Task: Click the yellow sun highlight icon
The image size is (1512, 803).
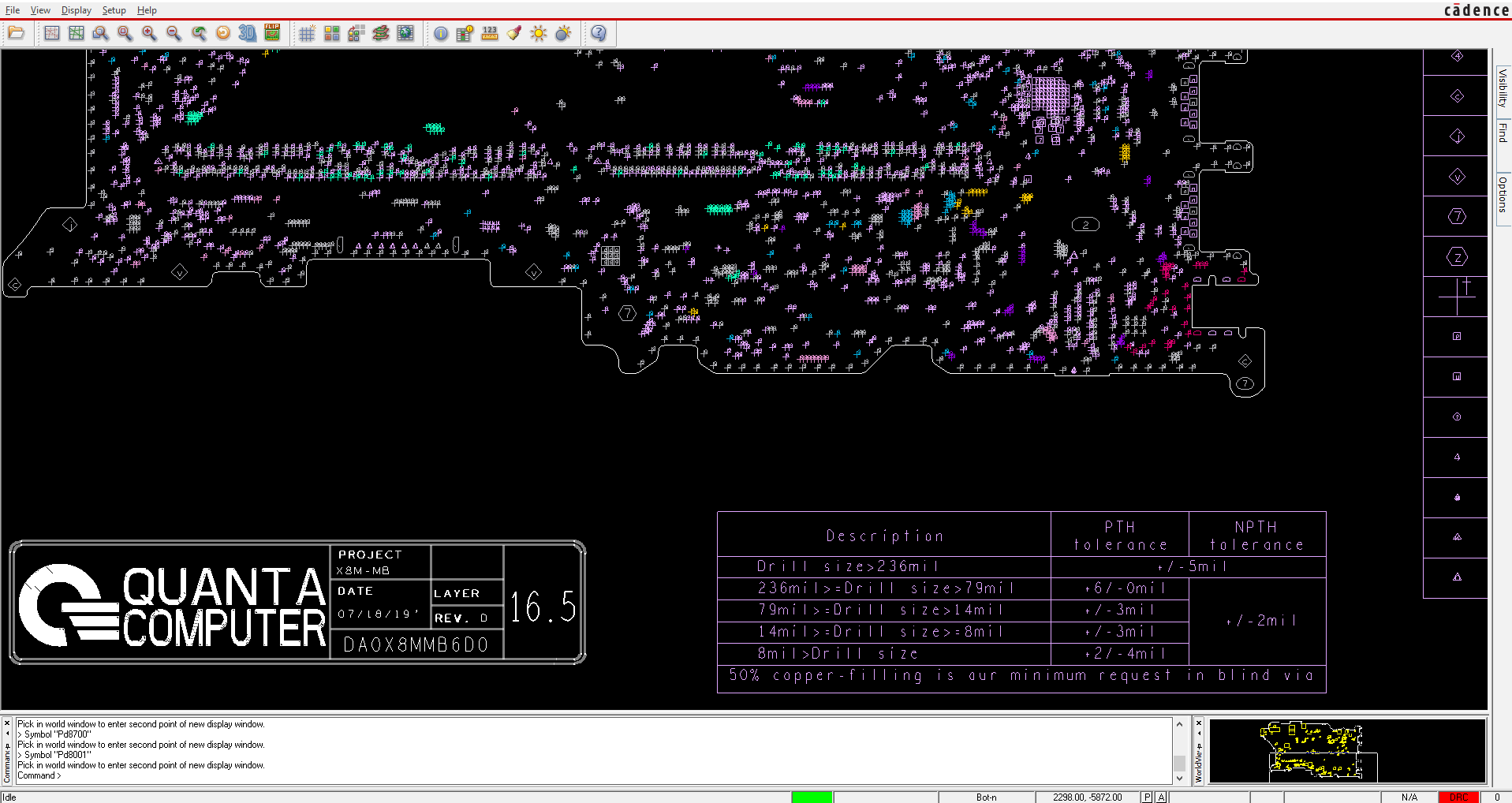Action: [539, 33]
